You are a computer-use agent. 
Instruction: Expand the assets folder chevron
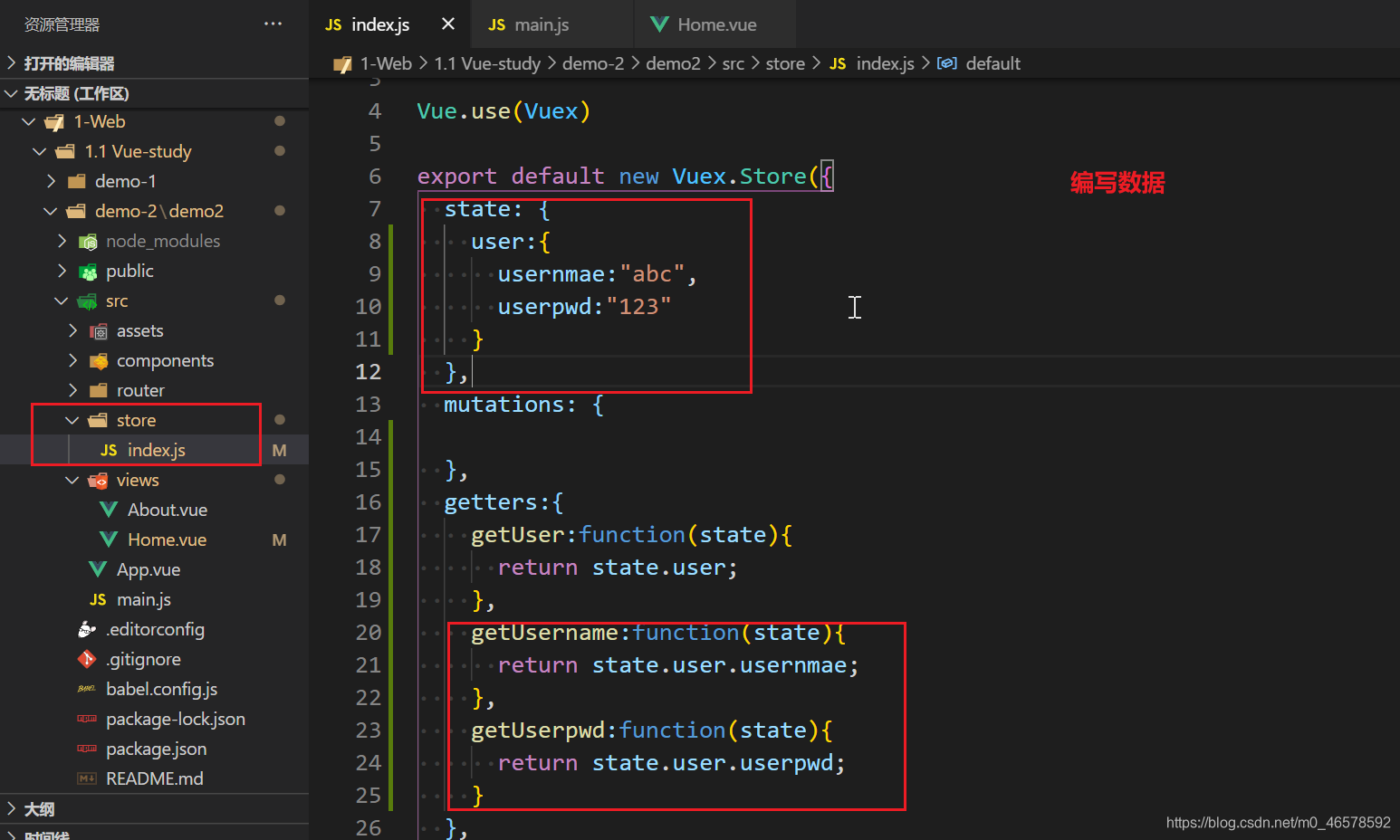pos(72,330)
